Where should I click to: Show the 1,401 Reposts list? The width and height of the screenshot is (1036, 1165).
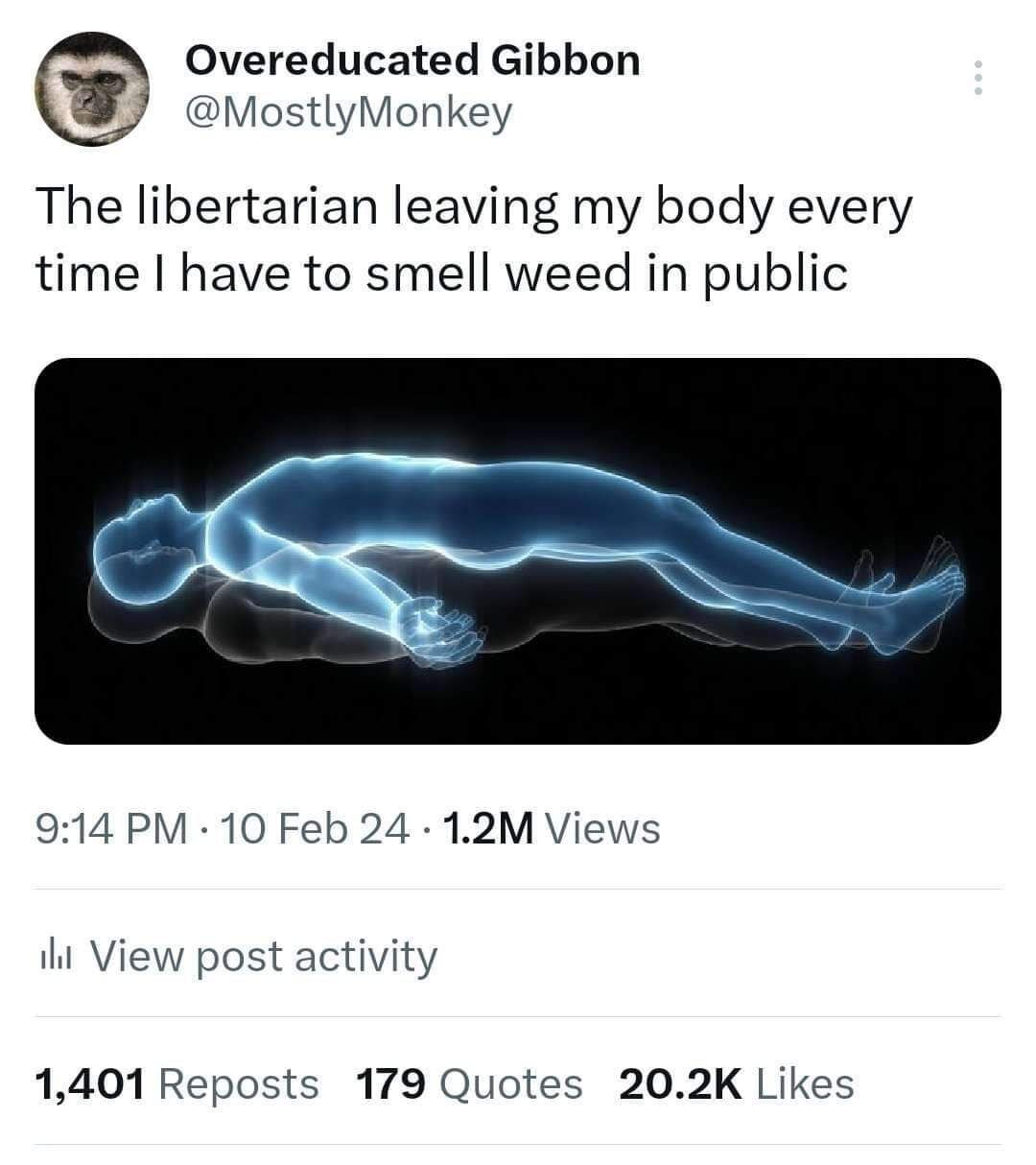tap(177, 1084)
